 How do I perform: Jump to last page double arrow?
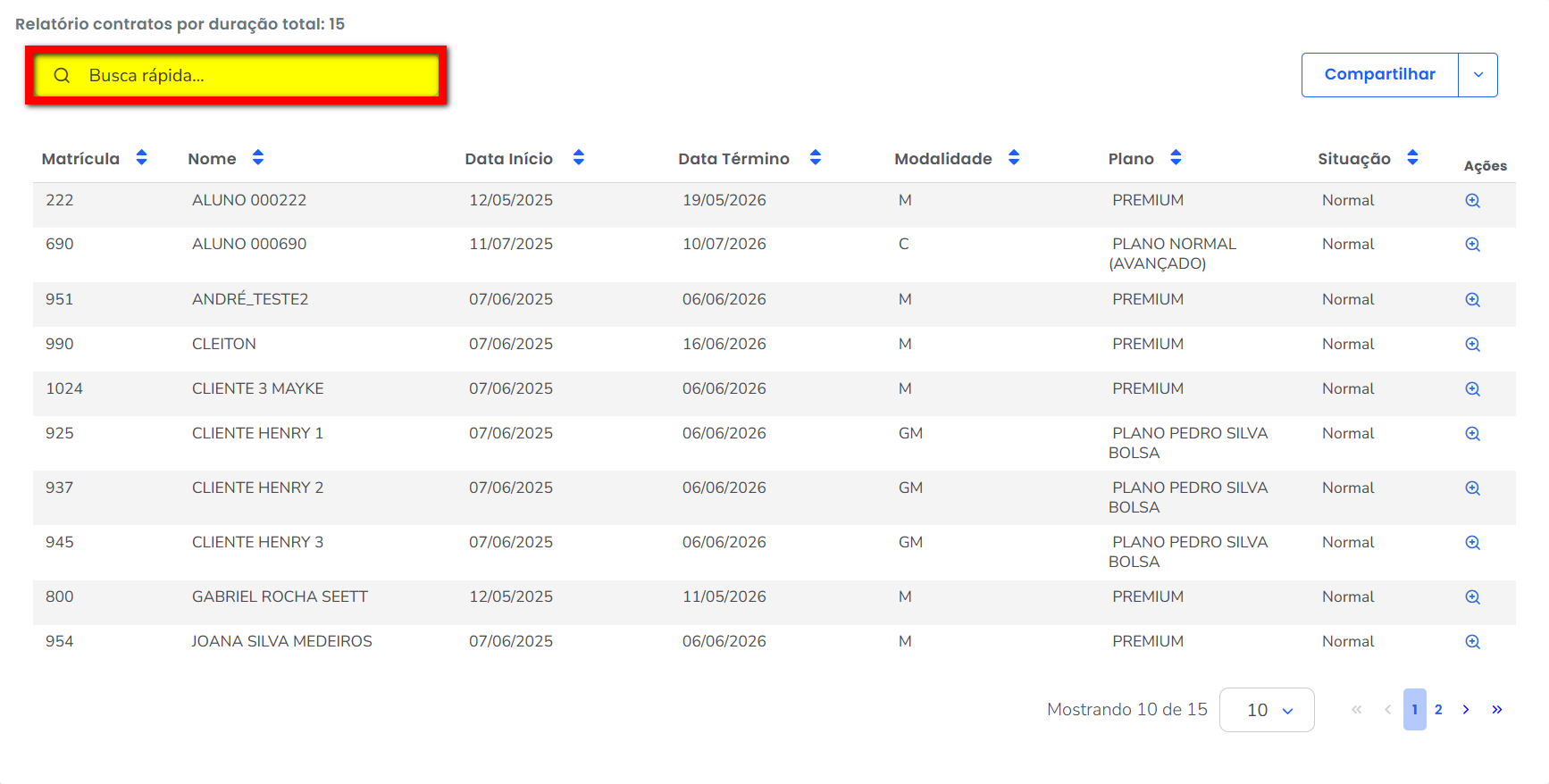(1496, 710)
